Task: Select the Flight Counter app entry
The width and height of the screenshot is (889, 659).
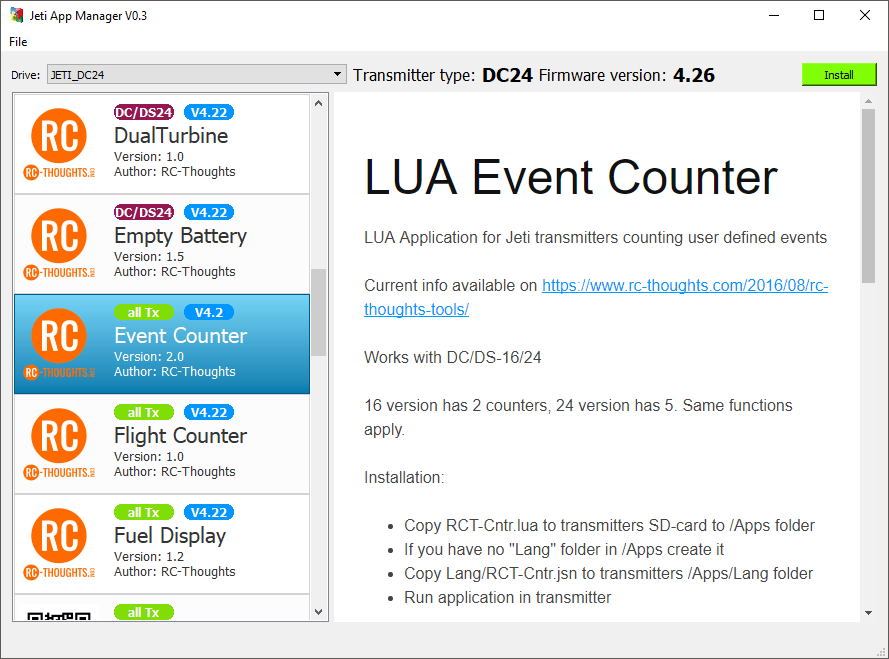Action: [x=162, y=444]
